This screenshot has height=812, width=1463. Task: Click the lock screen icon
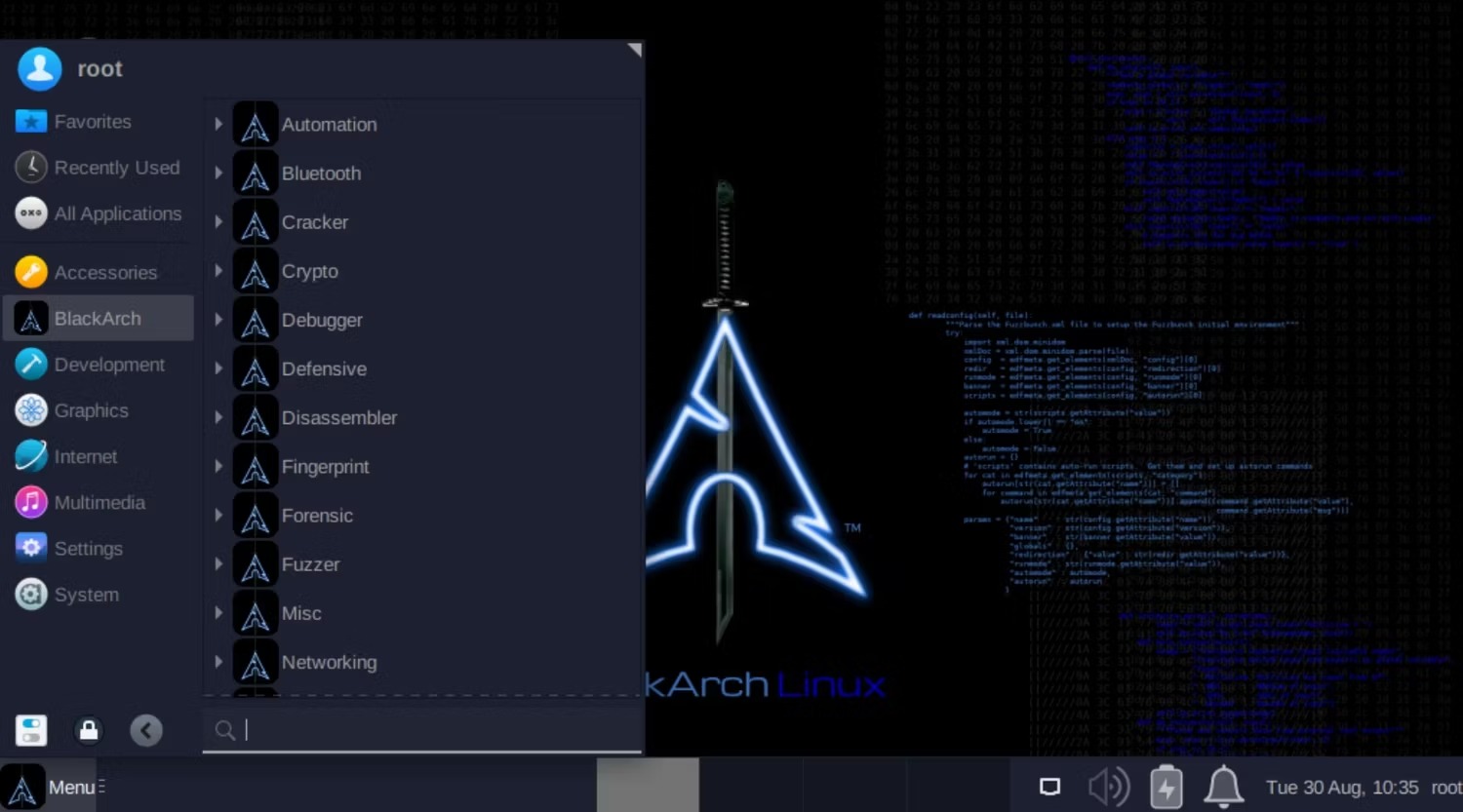pyautogui.click(x=89, y=729)
